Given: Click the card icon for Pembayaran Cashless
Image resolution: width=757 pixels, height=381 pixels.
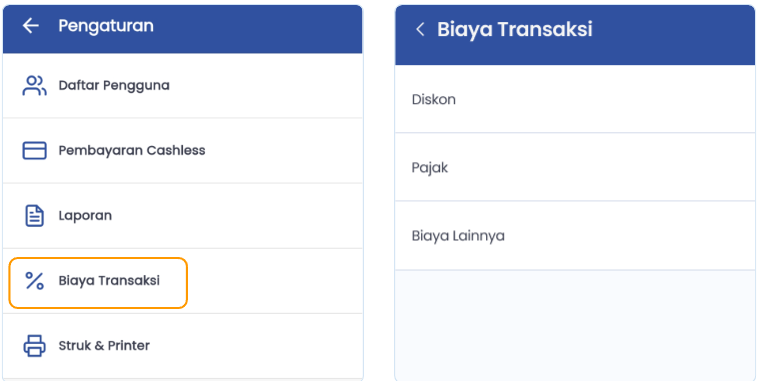Looking at the screenshot, I should (34, 150).
